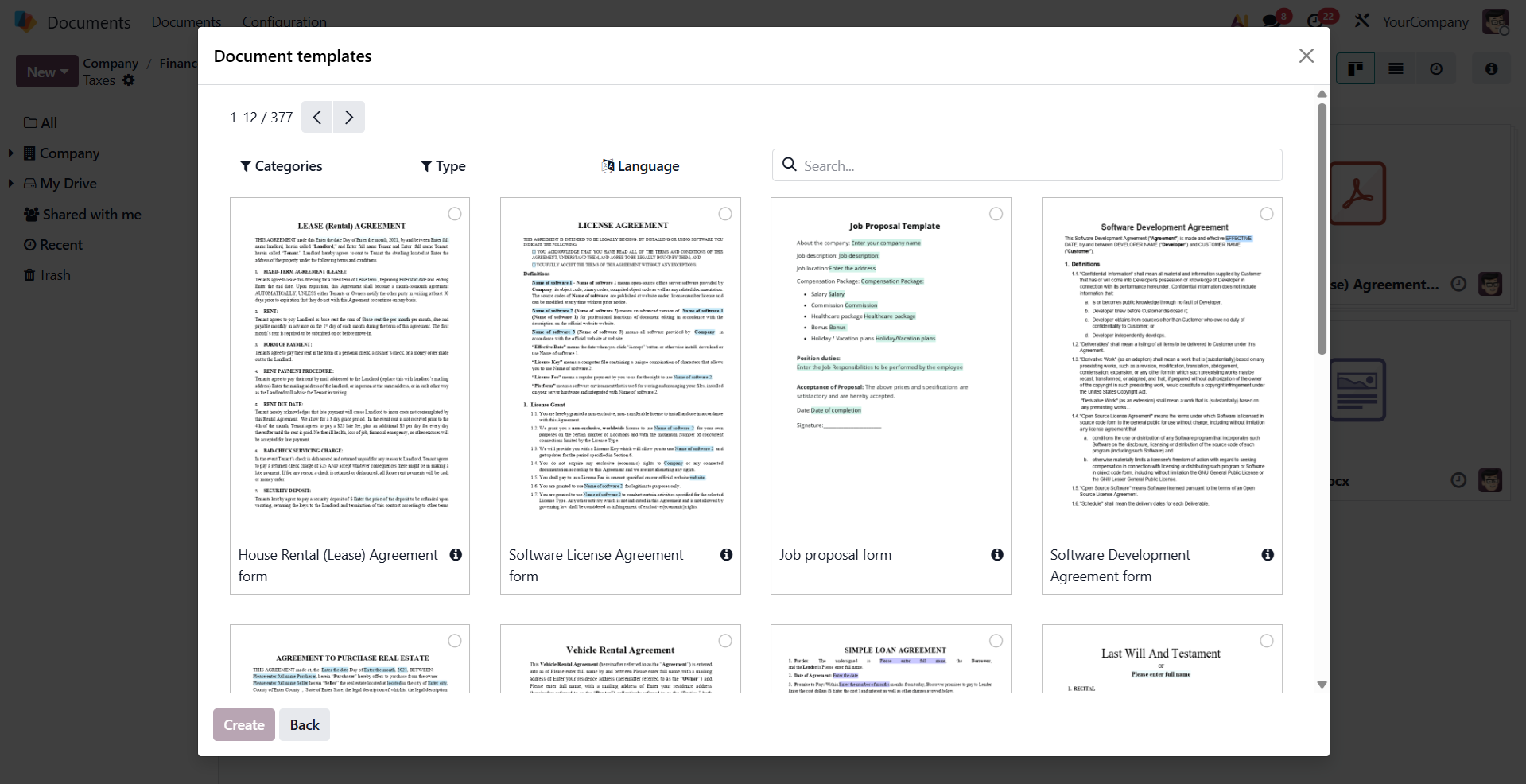
Task: Open the Type filter dropdown
Action: (x=444, y=166)
